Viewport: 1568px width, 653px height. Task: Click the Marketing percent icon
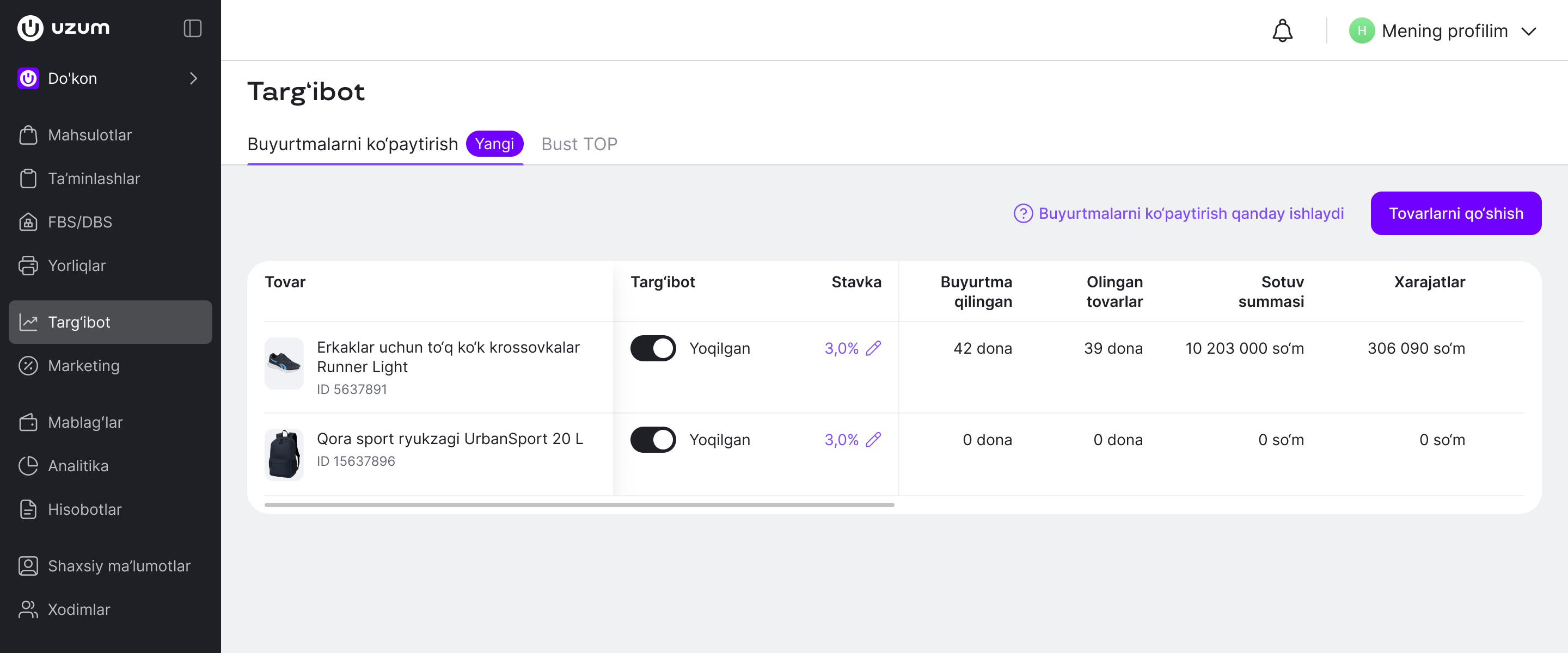click(x=28, y=366)
